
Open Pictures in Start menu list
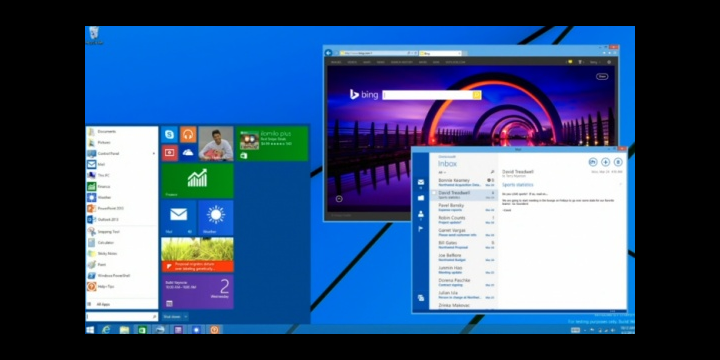tap(122, 142)
